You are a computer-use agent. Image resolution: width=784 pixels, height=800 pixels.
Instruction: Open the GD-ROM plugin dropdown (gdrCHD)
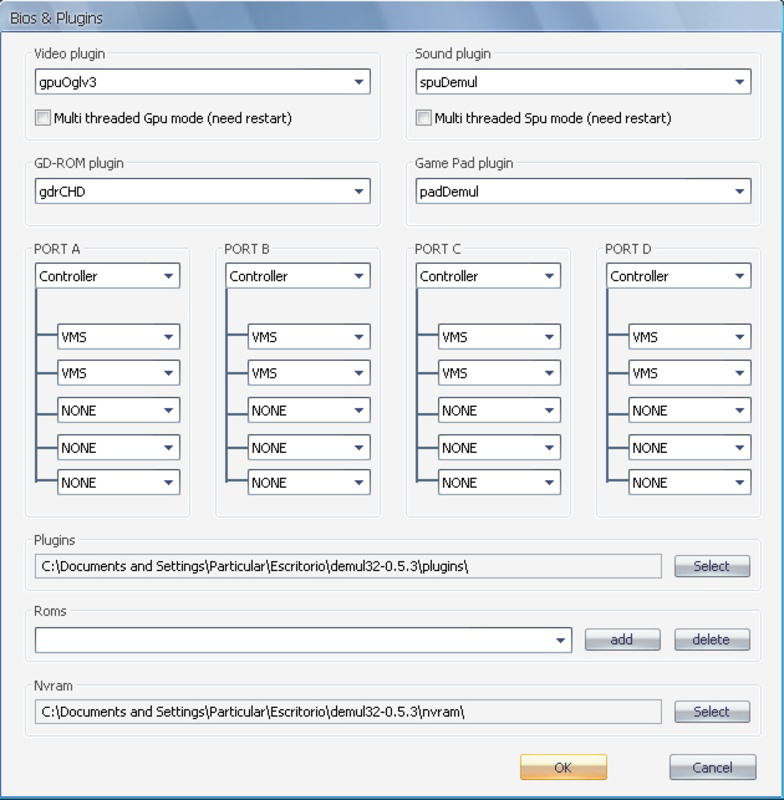(203, 191)
